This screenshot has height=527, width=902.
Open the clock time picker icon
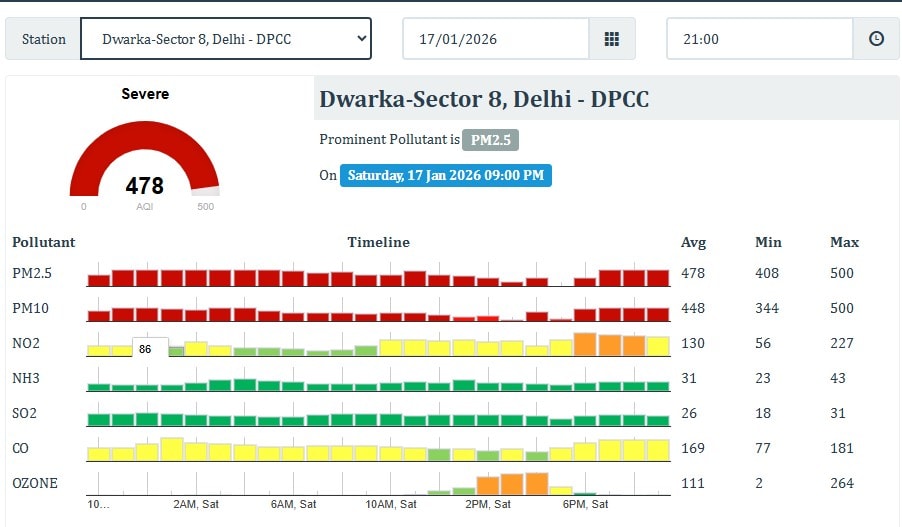876,39
